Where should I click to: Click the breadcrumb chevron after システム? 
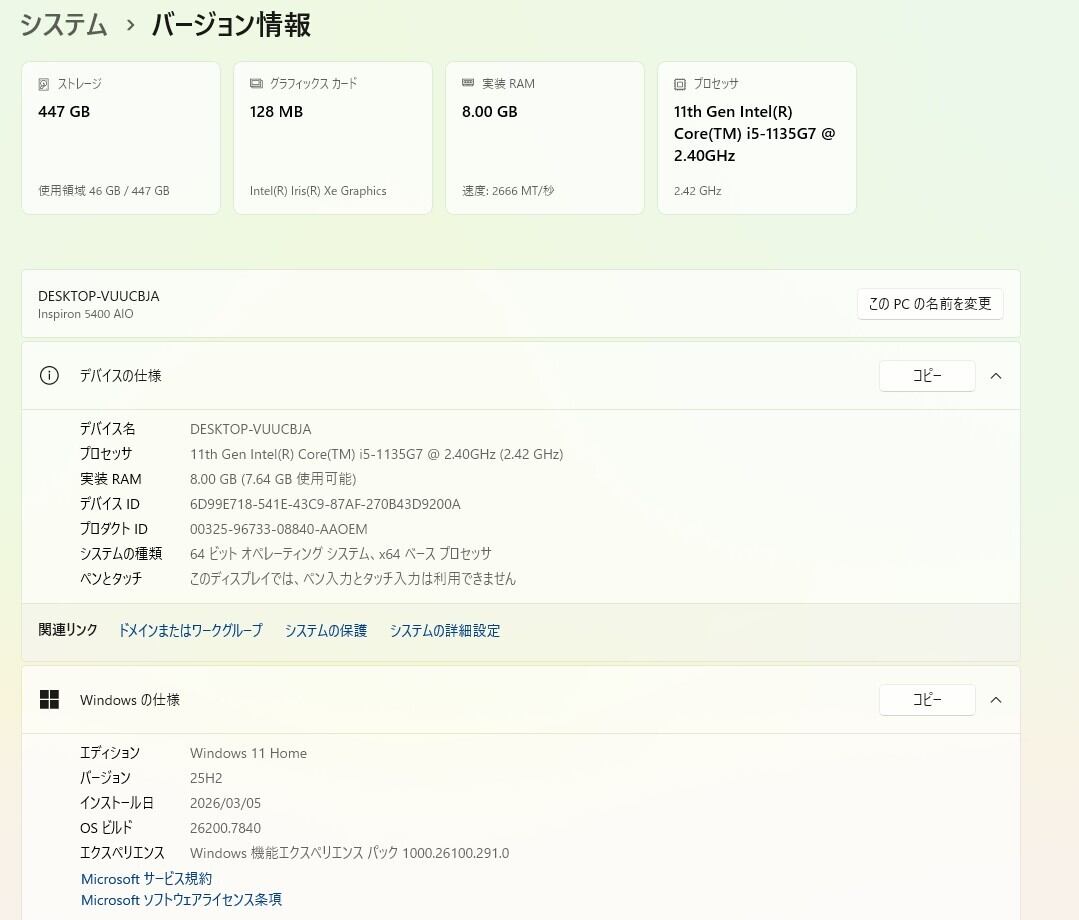pyautogui.click(x=130, y=26)
